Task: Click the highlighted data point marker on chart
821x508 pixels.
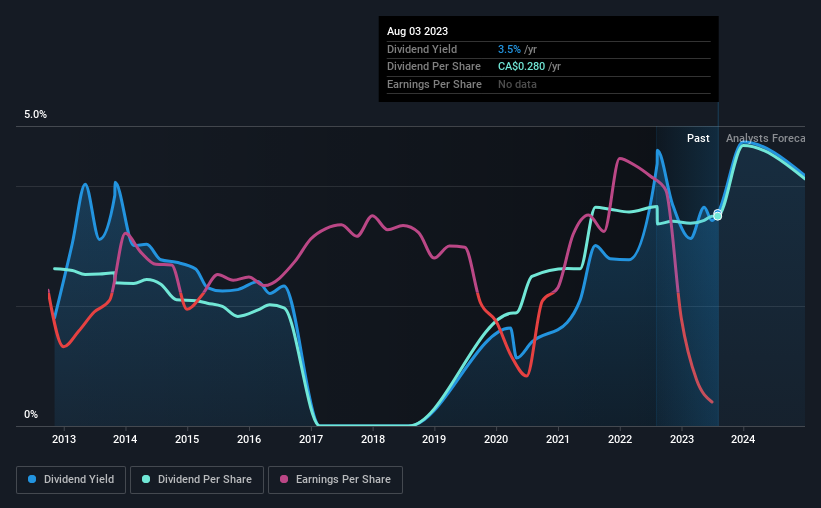Action: [718, 215]
